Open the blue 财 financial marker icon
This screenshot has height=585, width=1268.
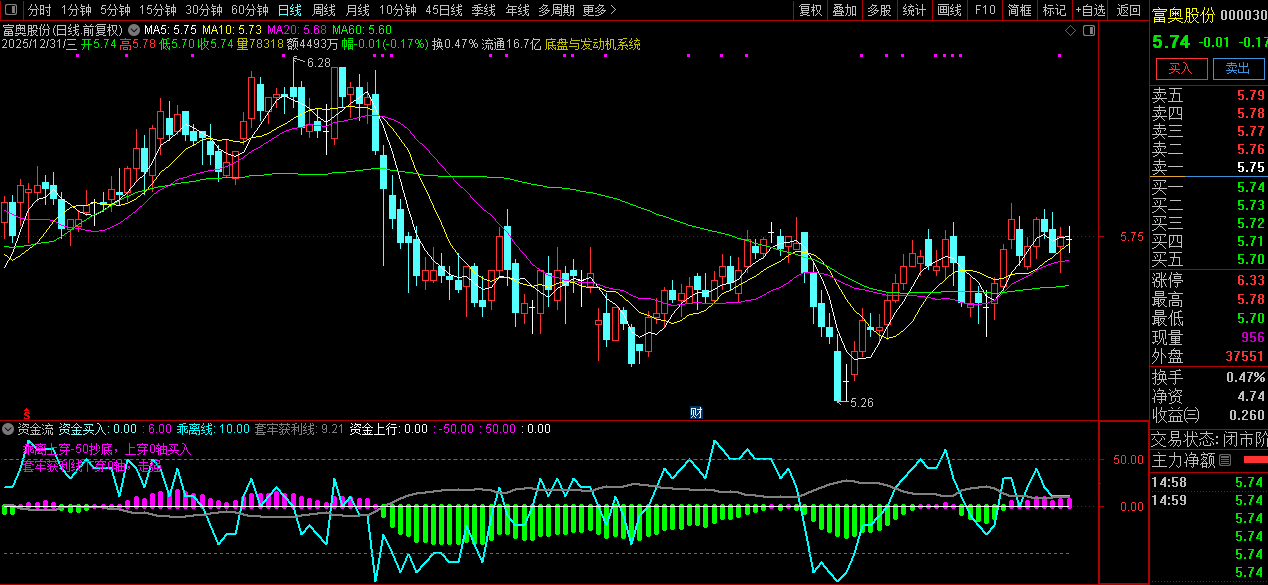[697, 412]
